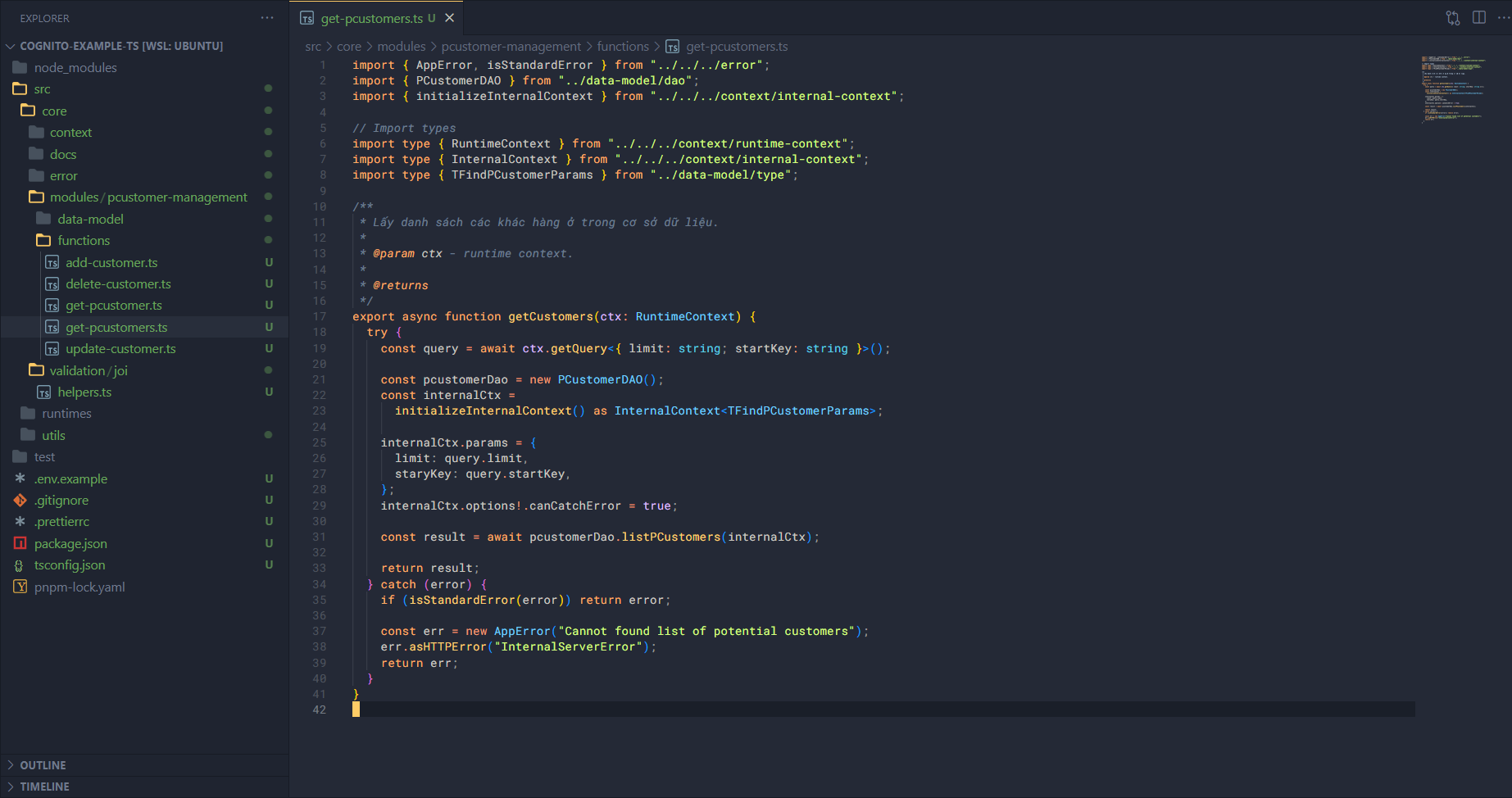1512x798 pixels.
Task: Collapse the functions folder
Action: (x=83, y=240)
